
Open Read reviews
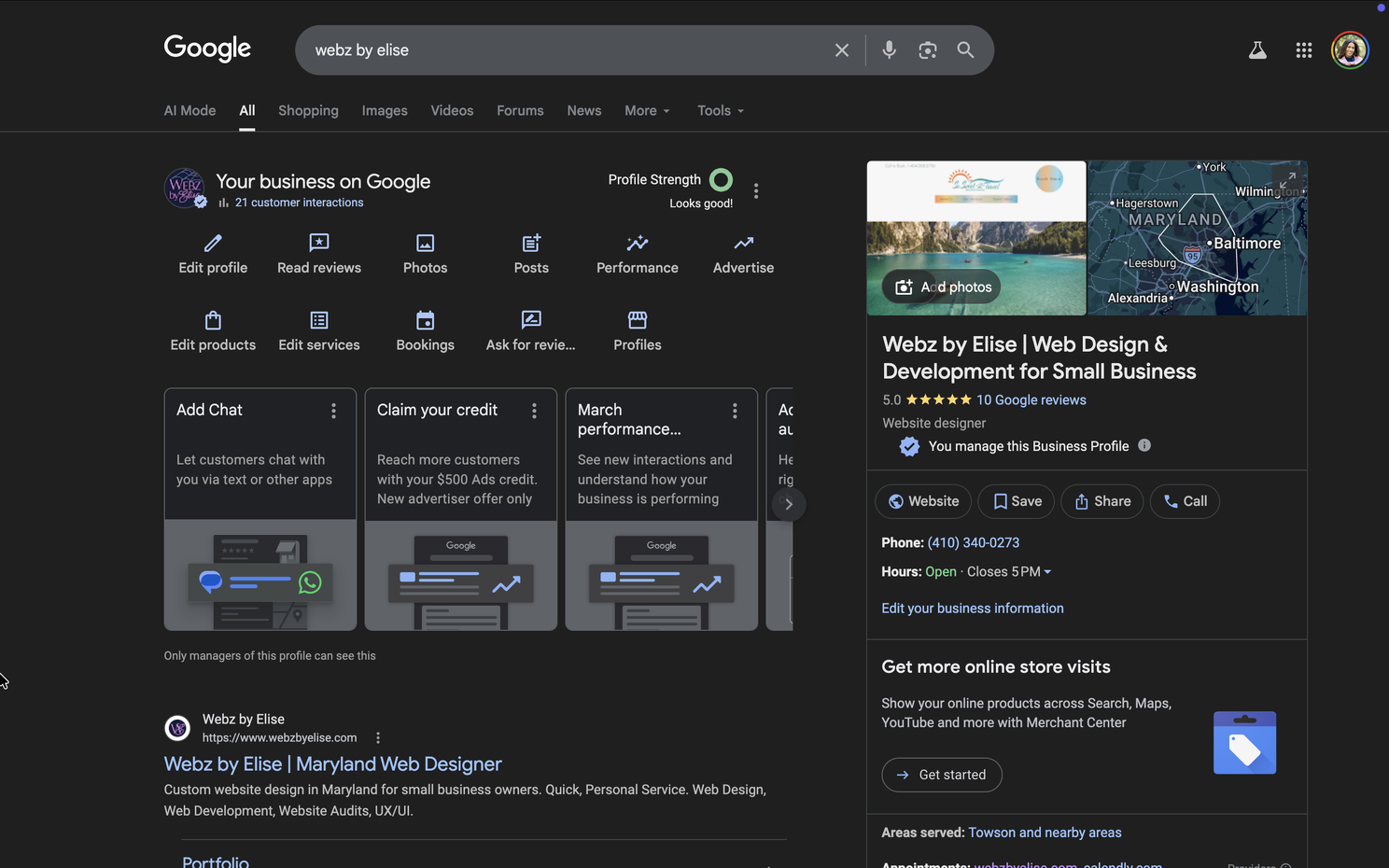pos(319,255)
